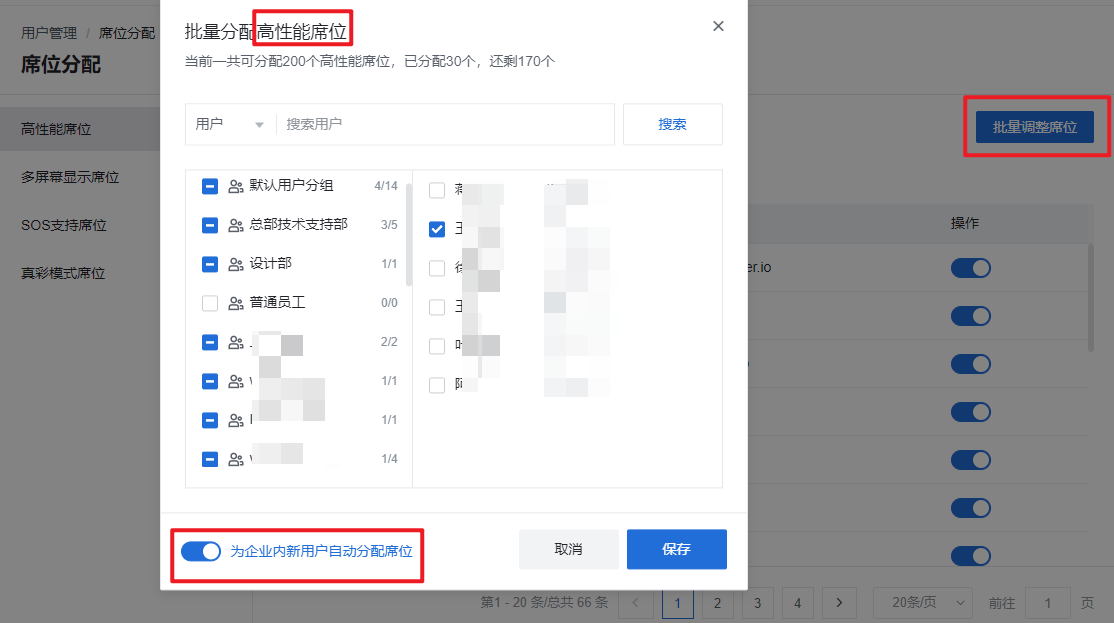
Task: Click the 操作 column header
Action: pos(965,224)
